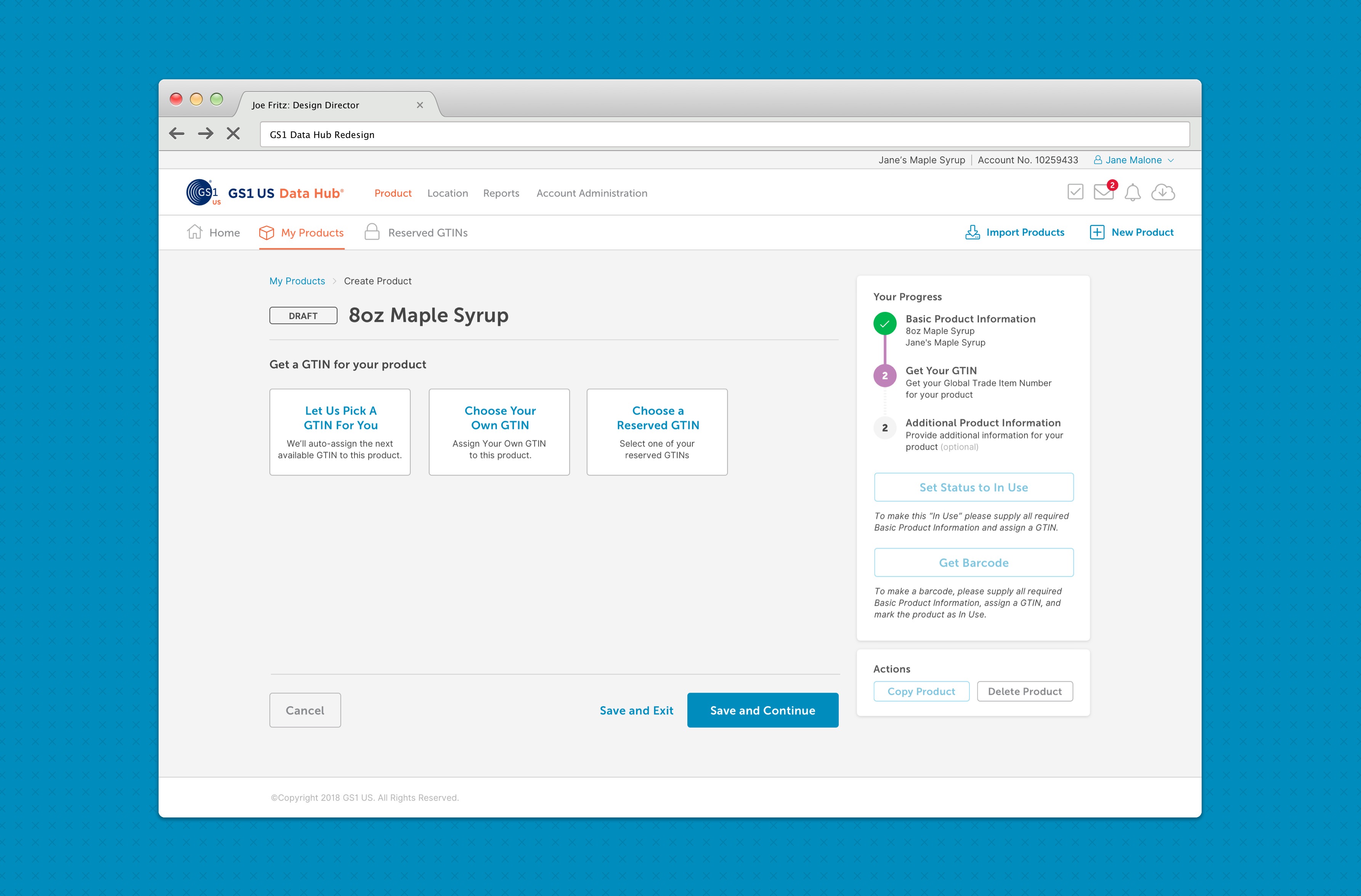The width and height of the screenshot is (1361, 896).
Task: Open the Location menu
Action: pos(448,193)
